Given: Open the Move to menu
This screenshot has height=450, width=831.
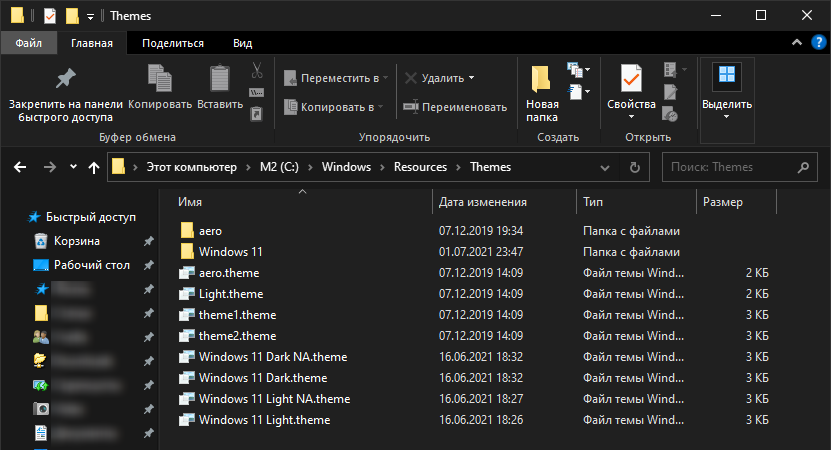Looking at the screenshot, I should point(336,78).
